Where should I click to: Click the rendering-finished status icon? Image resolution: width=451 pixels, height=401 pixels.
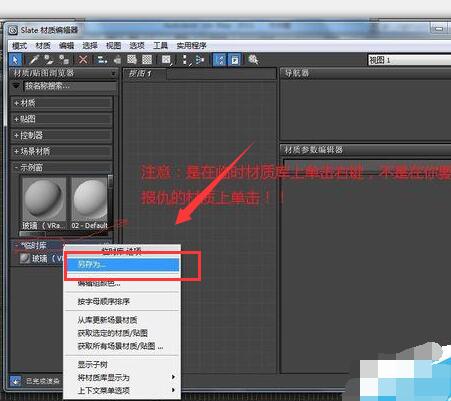pyautogui.click(x=15, y=380)
